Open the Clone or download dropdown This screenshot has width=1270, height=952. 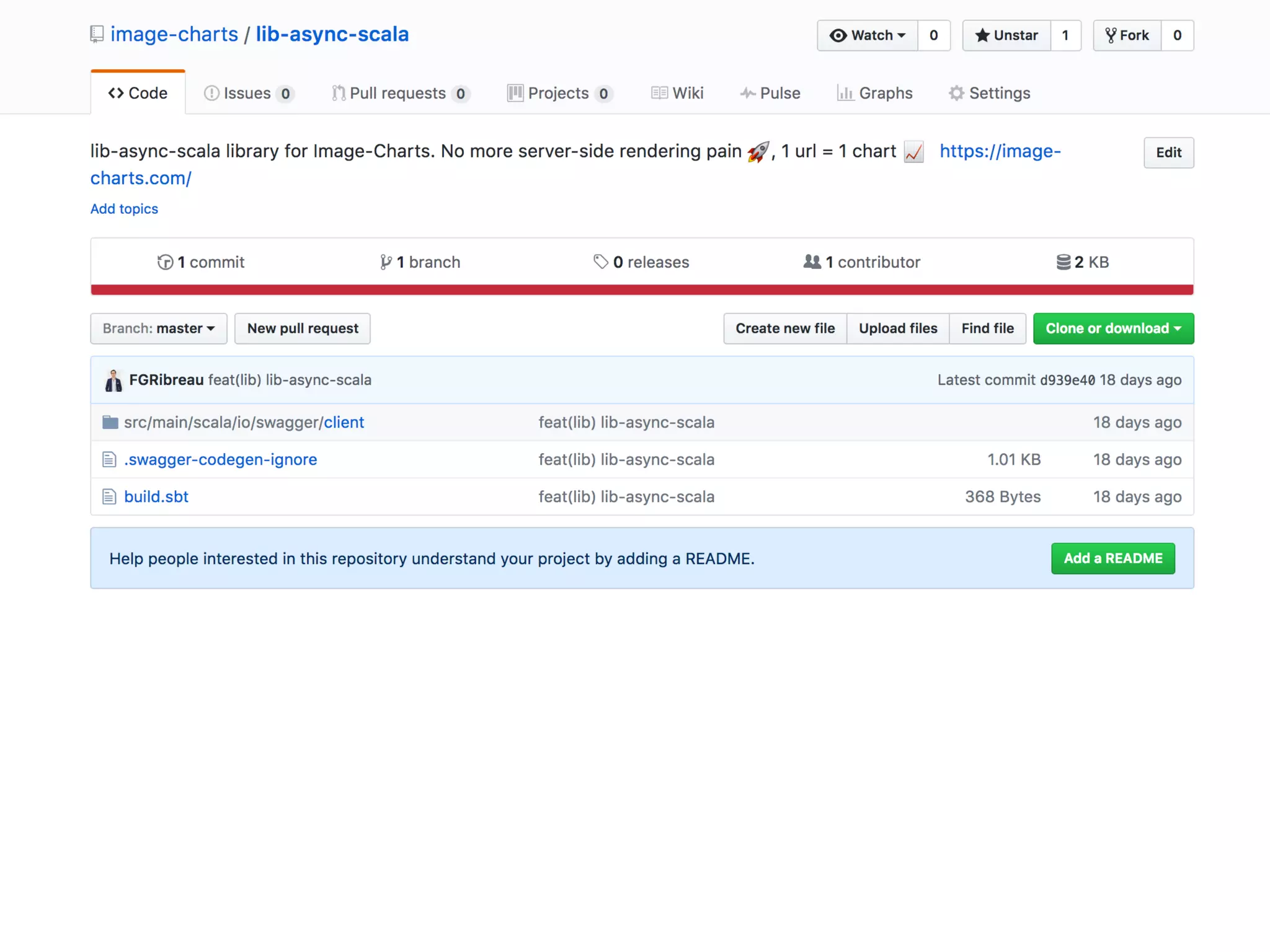click(x=1113, y=328)
